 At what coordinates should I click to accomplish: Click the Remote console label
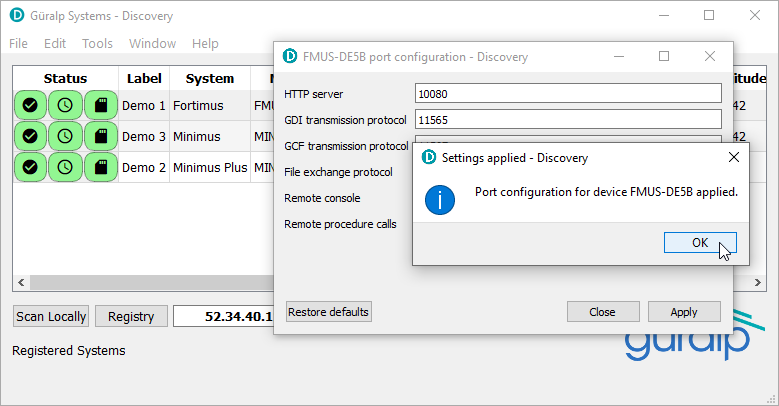pyautogui.click(x=322, y=198)
